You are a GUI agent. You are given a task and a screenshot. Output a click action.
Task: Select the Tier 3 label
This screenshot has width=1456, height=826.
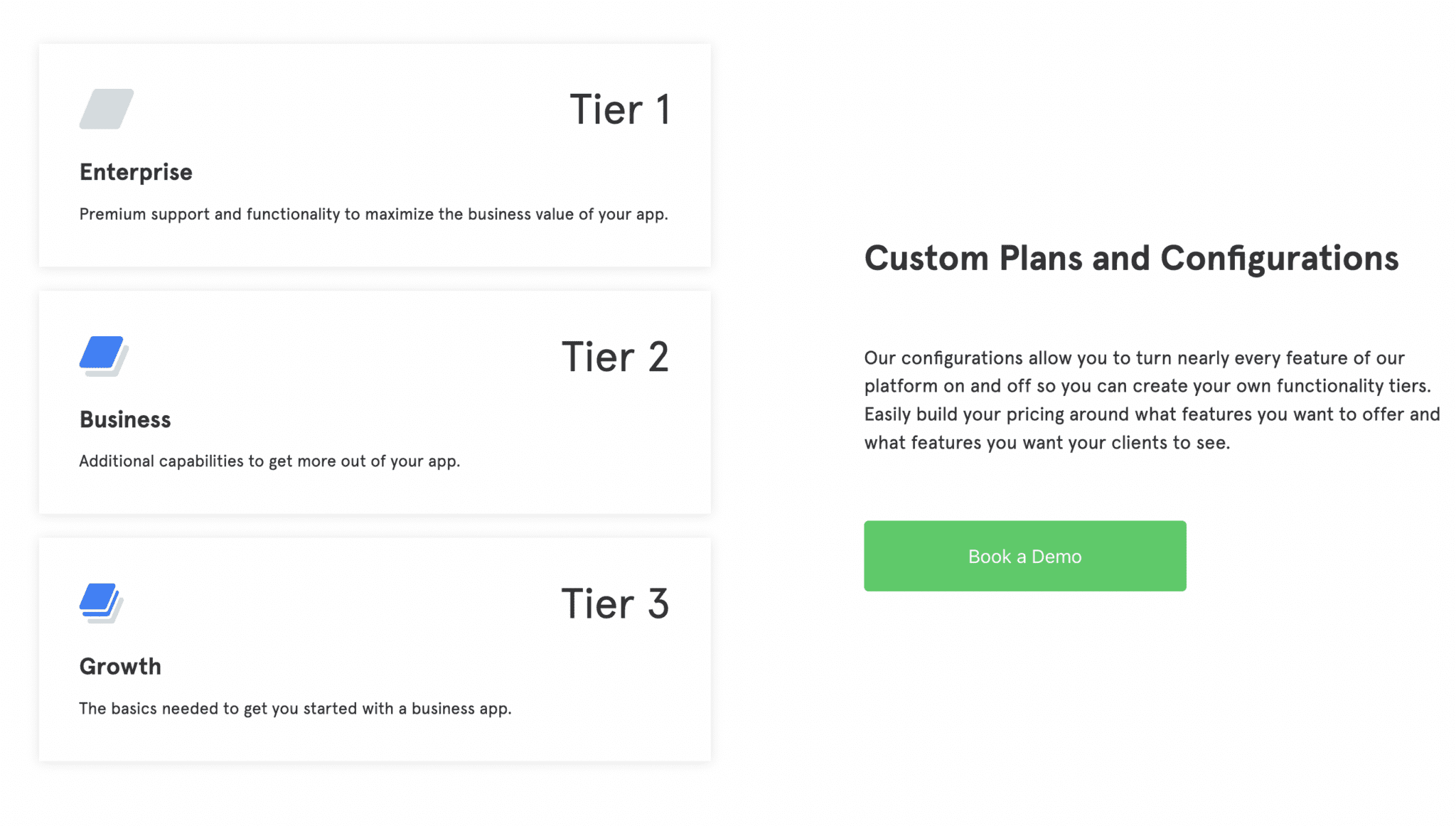point(615,604)
